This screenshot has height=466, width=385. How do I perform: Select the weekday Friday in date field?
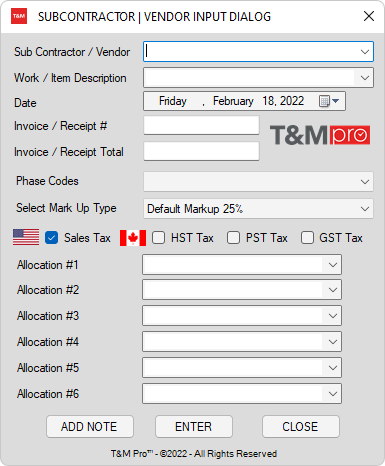[173, 101]
